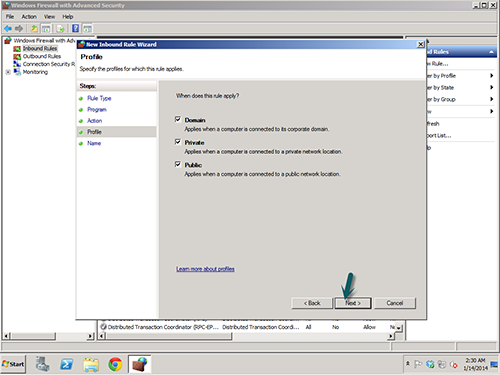
Task: Click the Windows Firewall root node icon
Action: [8, 41]
